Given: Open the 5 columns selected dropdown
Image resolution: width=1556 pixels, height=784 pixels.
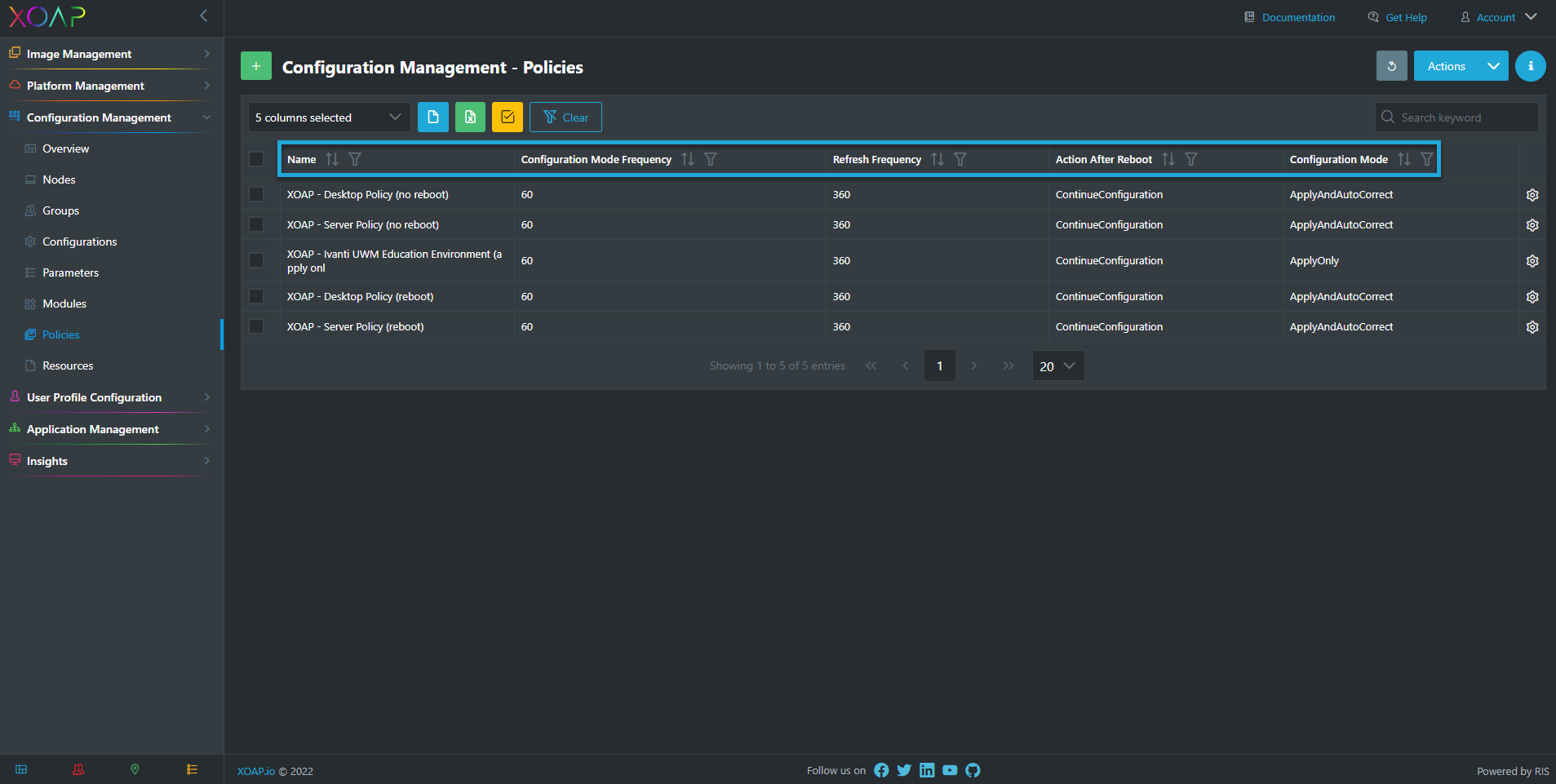Looking at the screenshot, I should point(329,117).
